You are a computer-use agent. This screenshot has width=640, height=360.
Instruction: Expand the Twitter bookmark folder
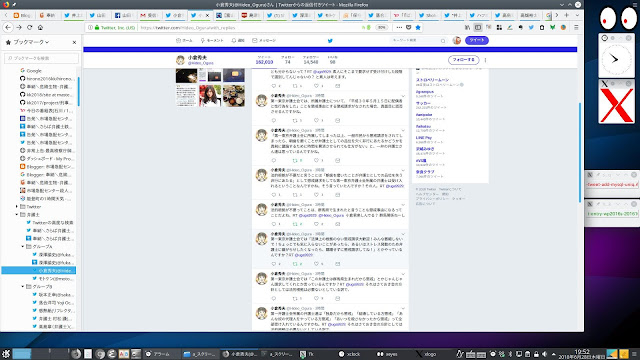pos(17,207)
